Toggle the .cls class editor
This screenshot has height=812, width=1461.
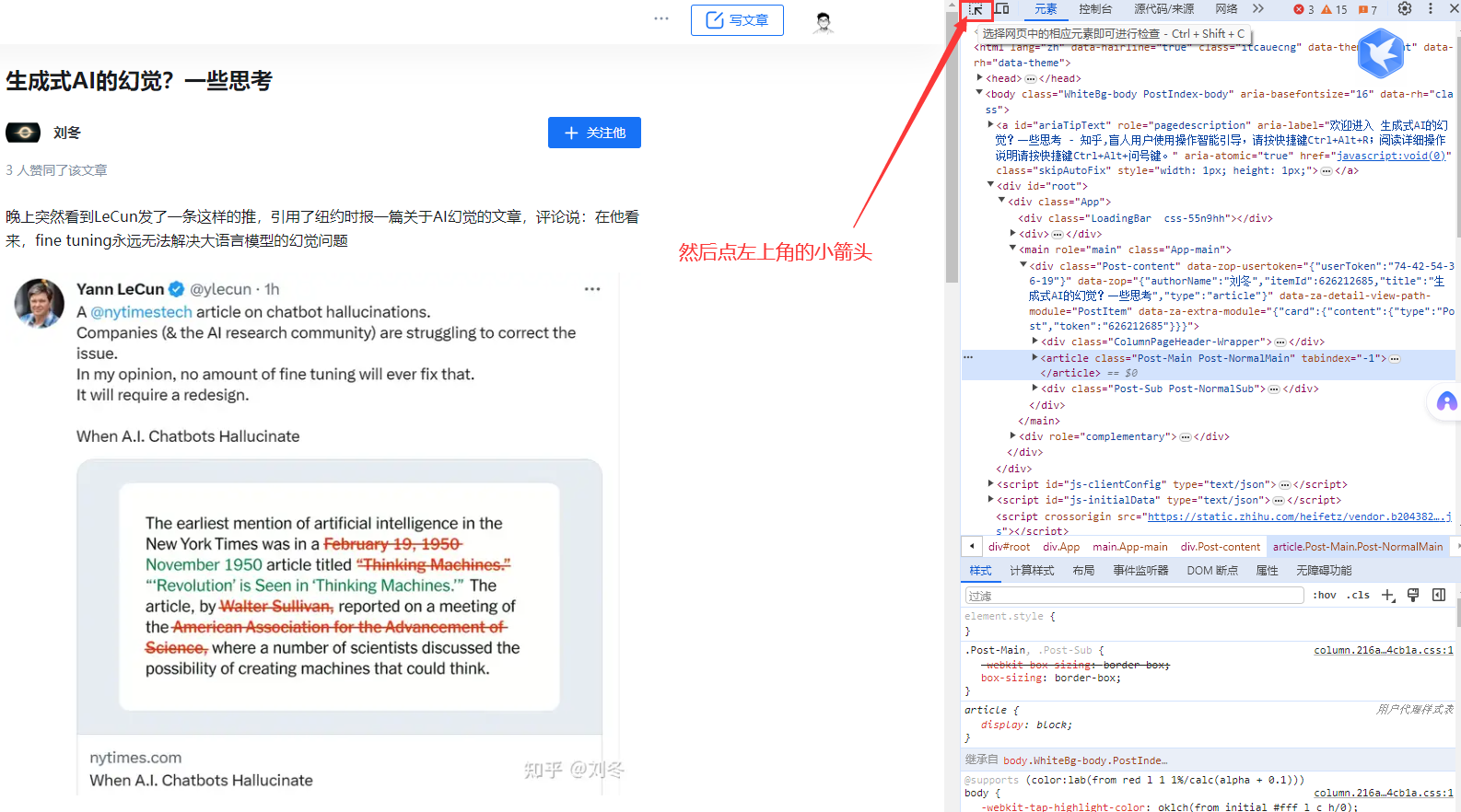point(1358,596)
